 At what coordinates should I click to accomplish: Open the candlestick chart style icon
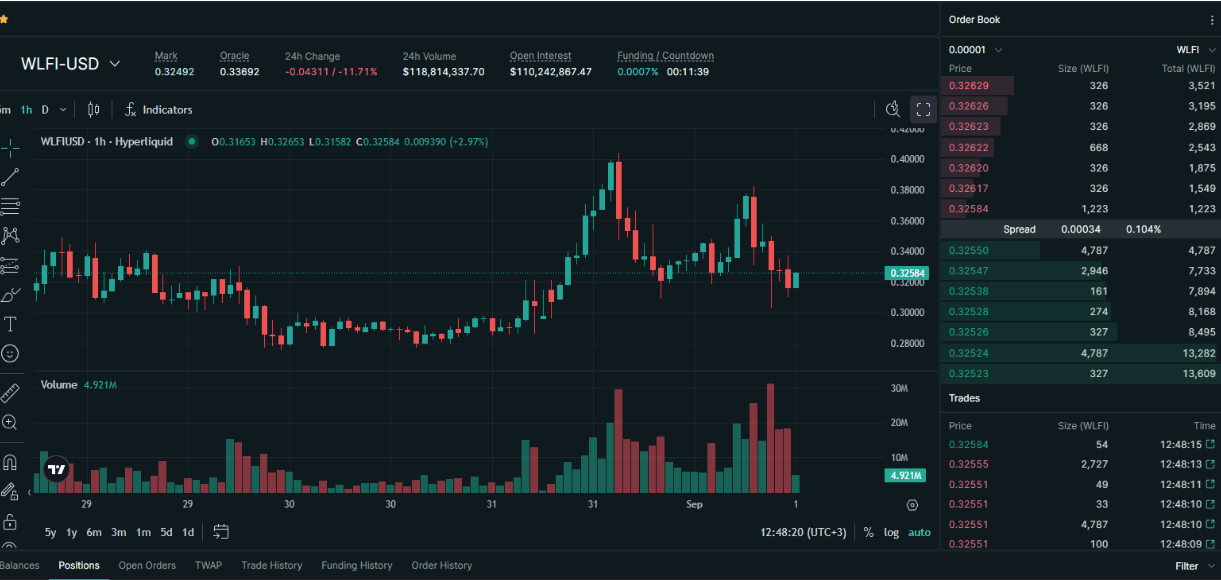[x=94, y=110]
